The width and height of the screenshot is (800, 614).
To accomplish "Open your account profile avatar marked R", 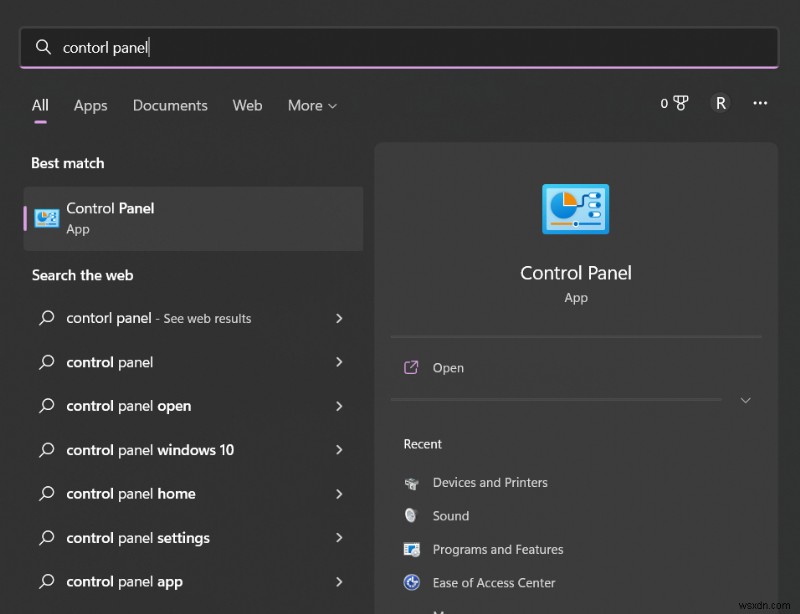I will tap(720, 103).
